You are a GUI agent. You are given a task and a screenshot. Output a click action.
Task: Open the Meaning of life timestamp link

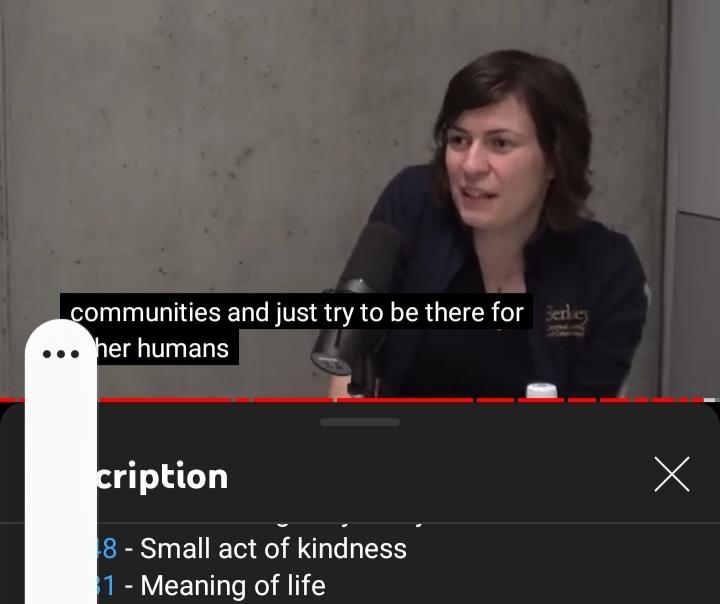point(107,585)
